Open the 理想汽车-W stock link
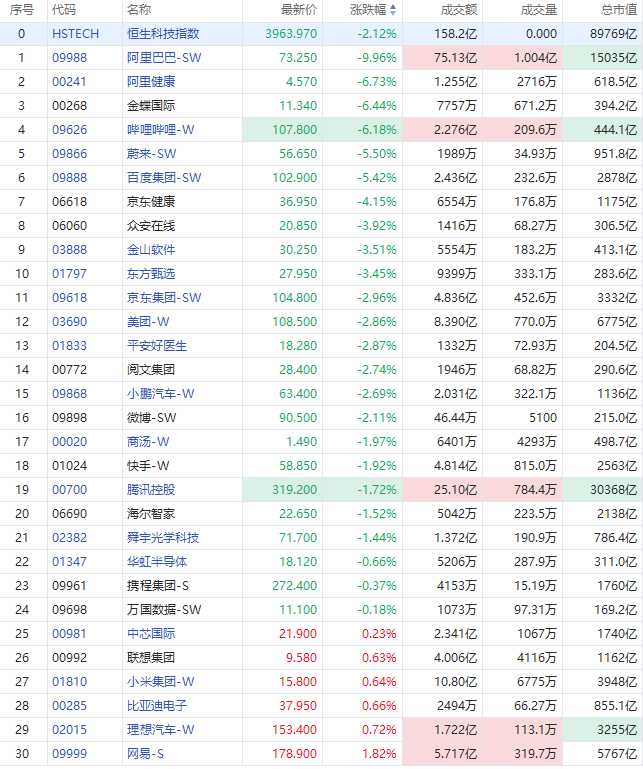The height and width of the screenshot is (769, 643). point(159,730)
